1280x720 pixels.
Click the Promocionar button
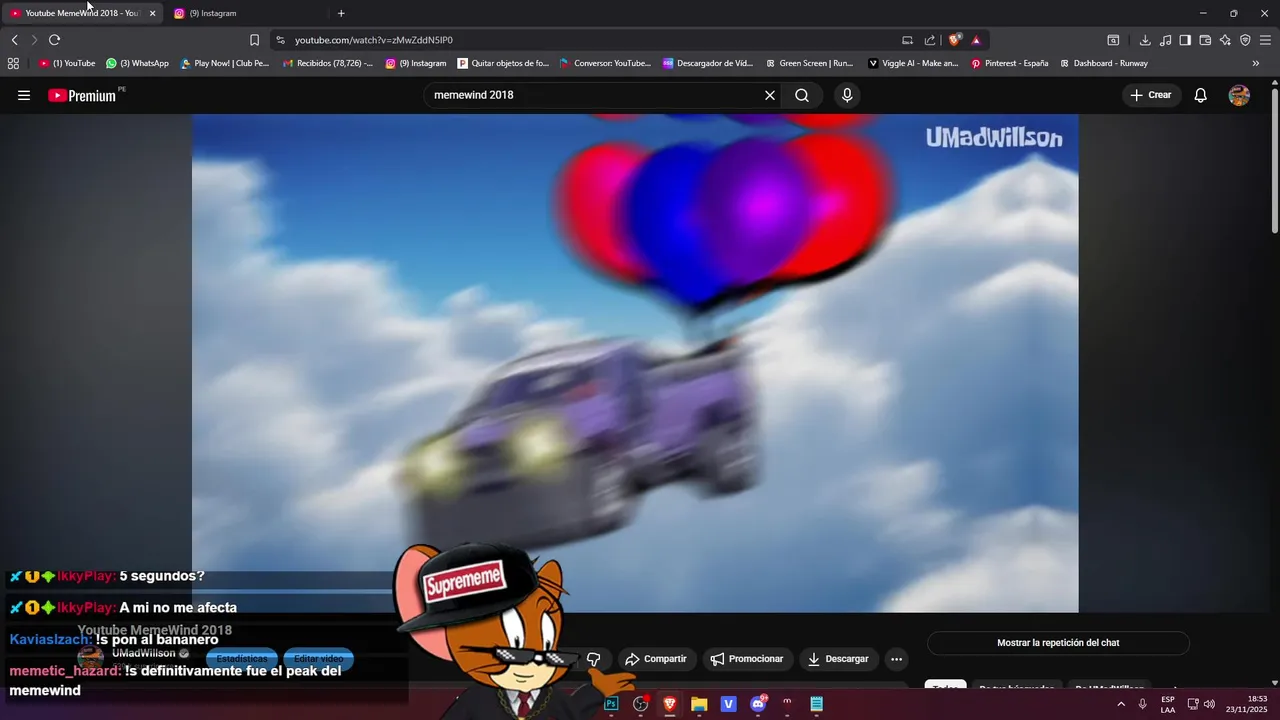(747, 659)
